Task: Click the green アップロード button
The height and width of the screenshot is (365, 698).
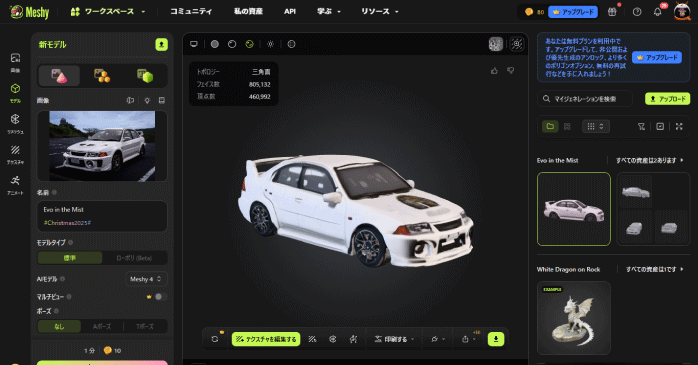Action: coord(667,99)
